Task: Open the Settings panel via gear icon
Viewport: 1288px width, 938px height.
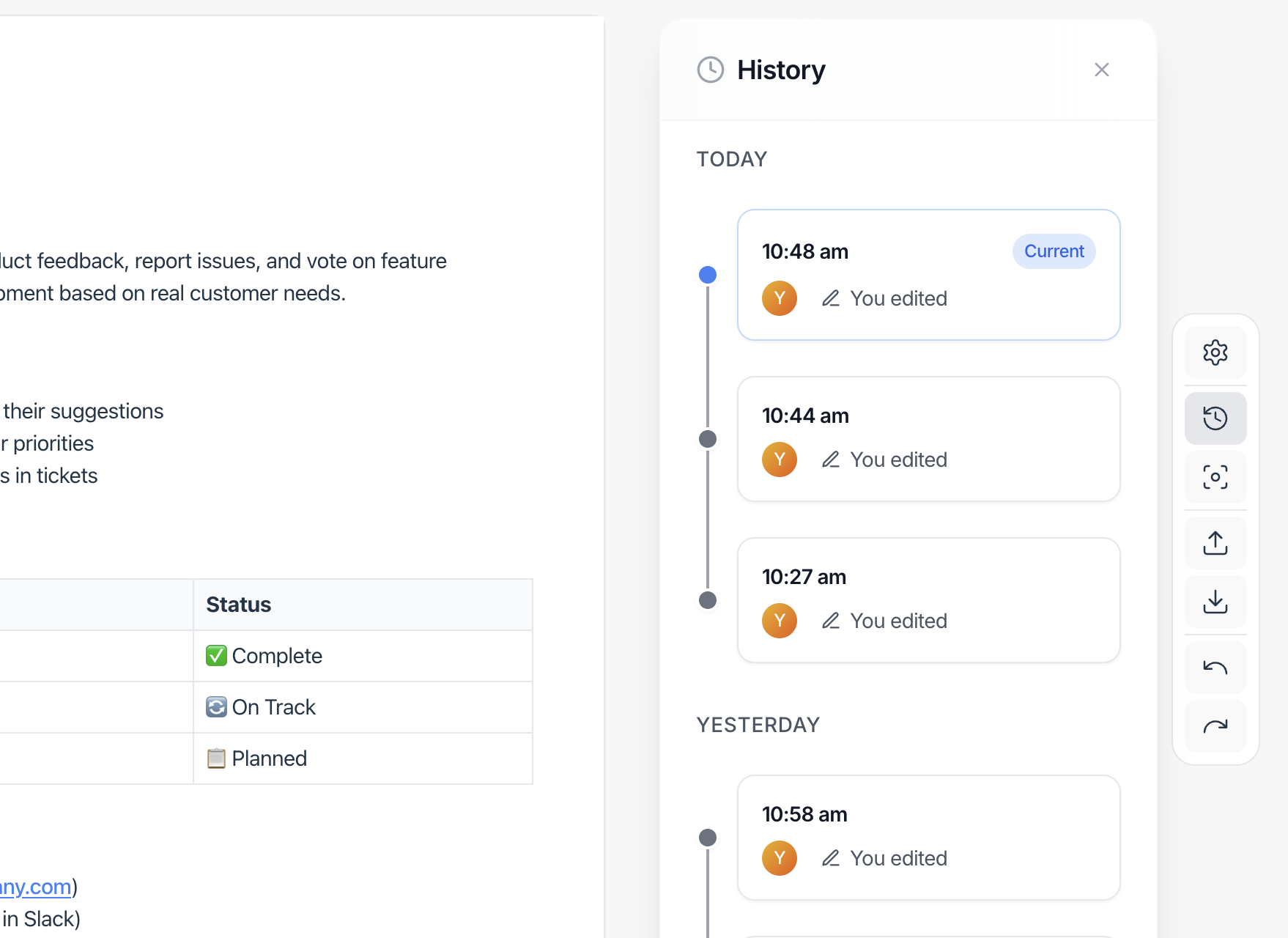Action: pyautogui.click(x=1215, y=352)
